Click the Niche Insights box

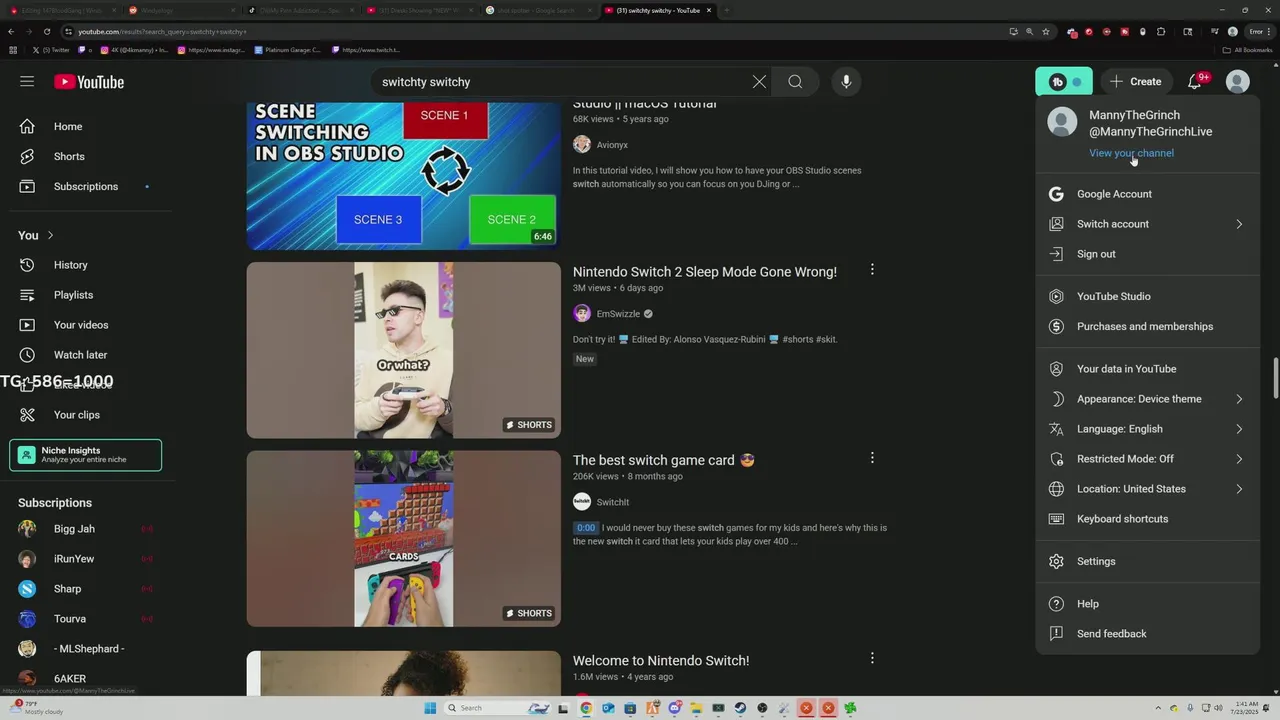[86, 455]
